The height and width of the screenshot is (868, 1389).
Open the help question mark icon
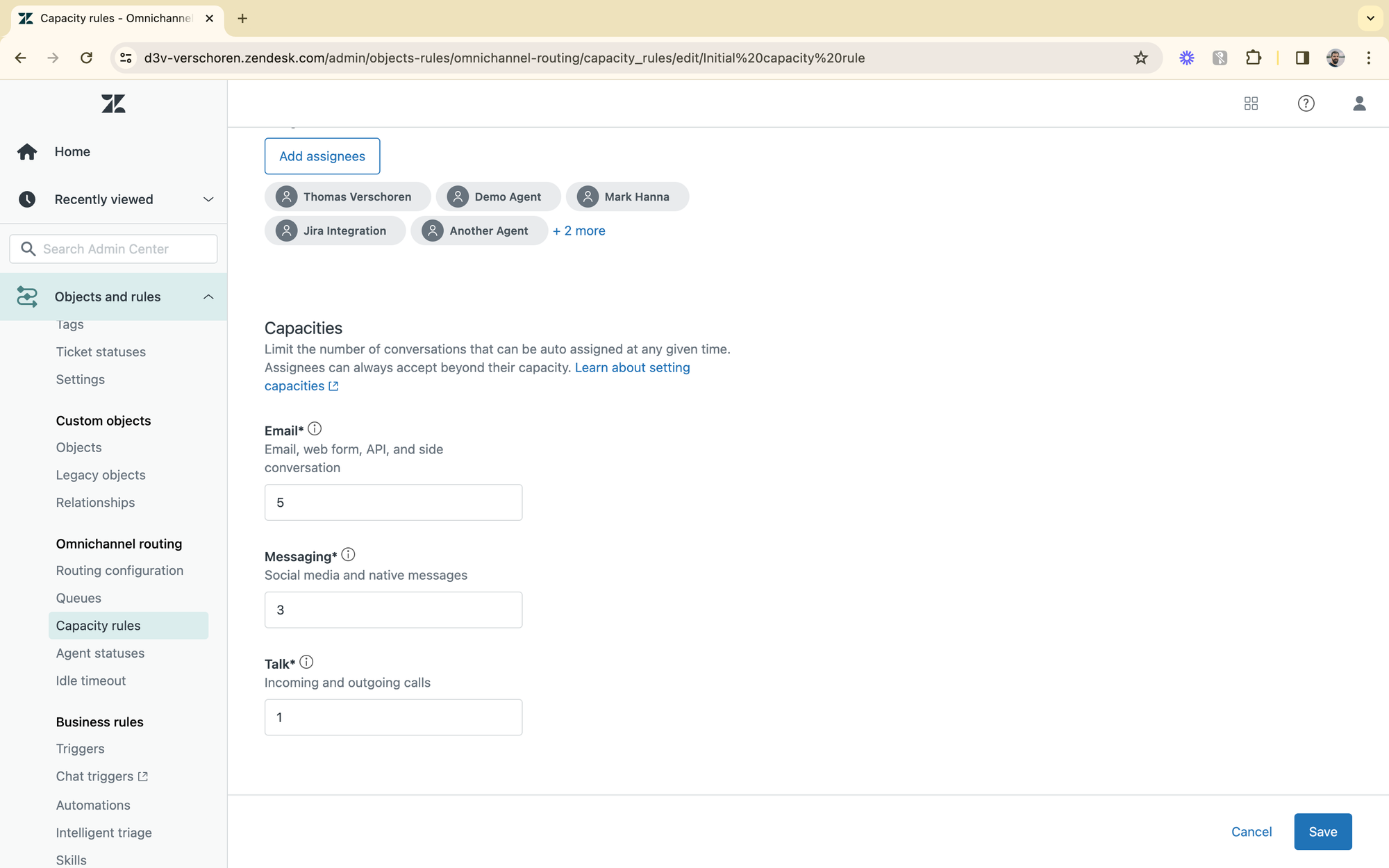click(x=1306, y=103)
